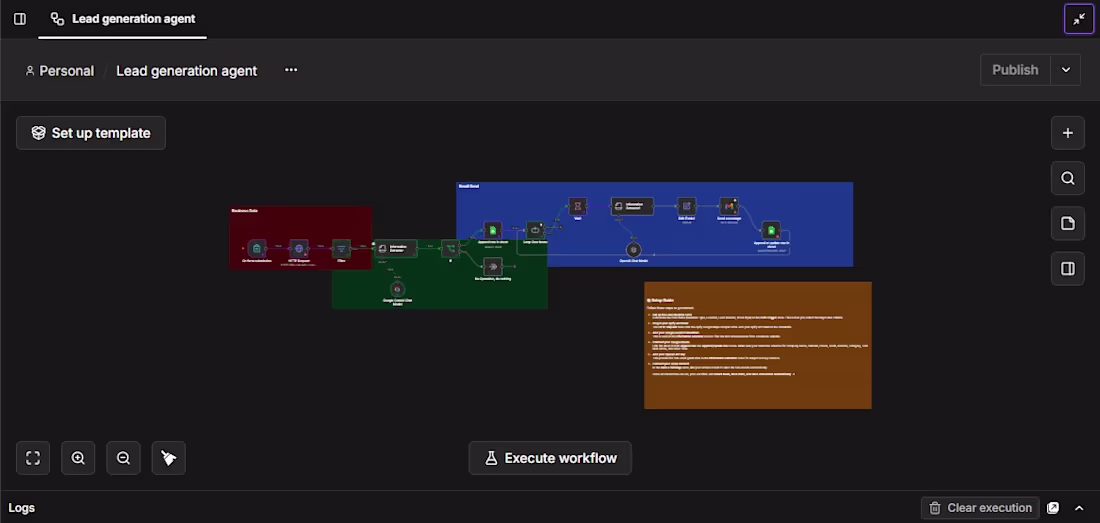Select the Wait hourglass node
This screenshot has width=1100, height=523.
577,206
